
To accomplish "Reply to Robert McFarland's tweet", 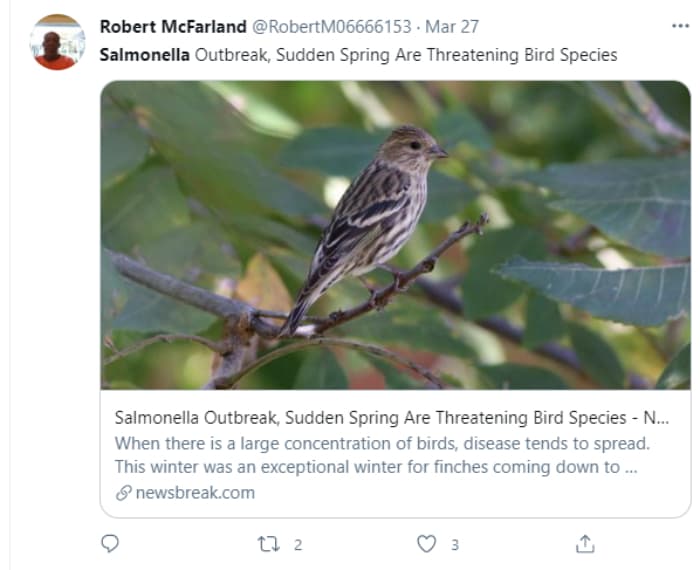I will point(110,544).
